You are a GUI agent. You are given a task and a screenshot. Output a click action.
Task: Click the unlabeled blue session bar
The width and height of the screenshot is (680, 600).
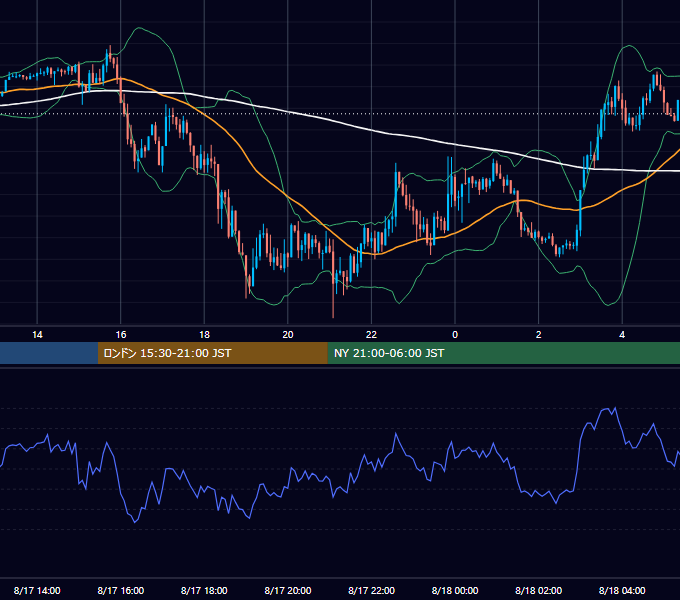point(49,353)
